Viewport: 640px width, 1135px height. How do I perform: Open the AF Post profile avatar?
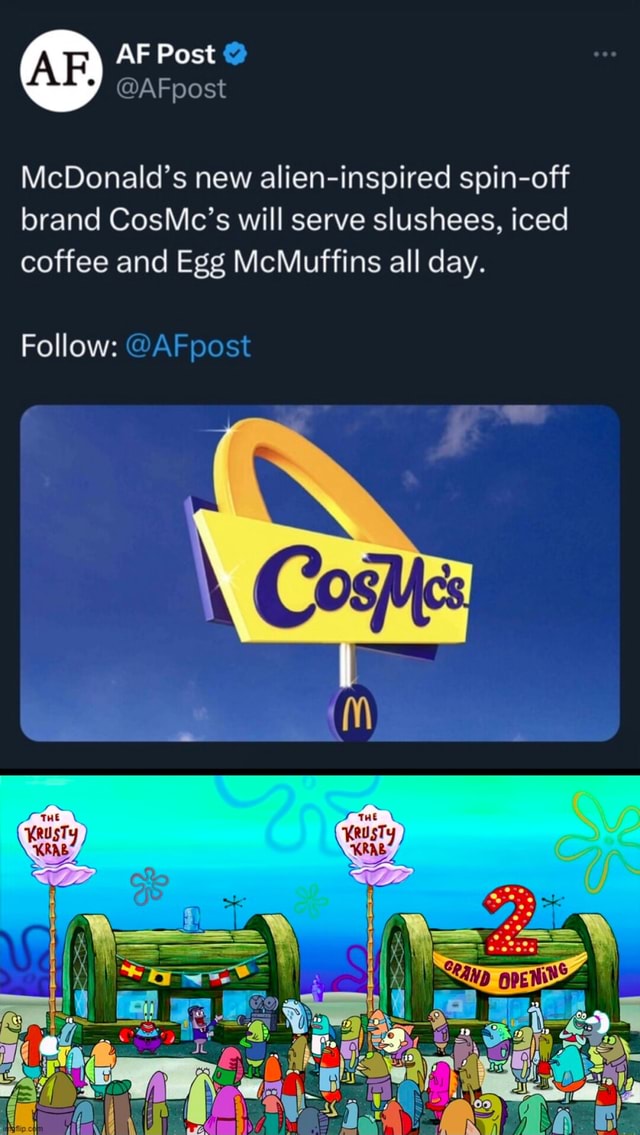click(x=59, y=71)
